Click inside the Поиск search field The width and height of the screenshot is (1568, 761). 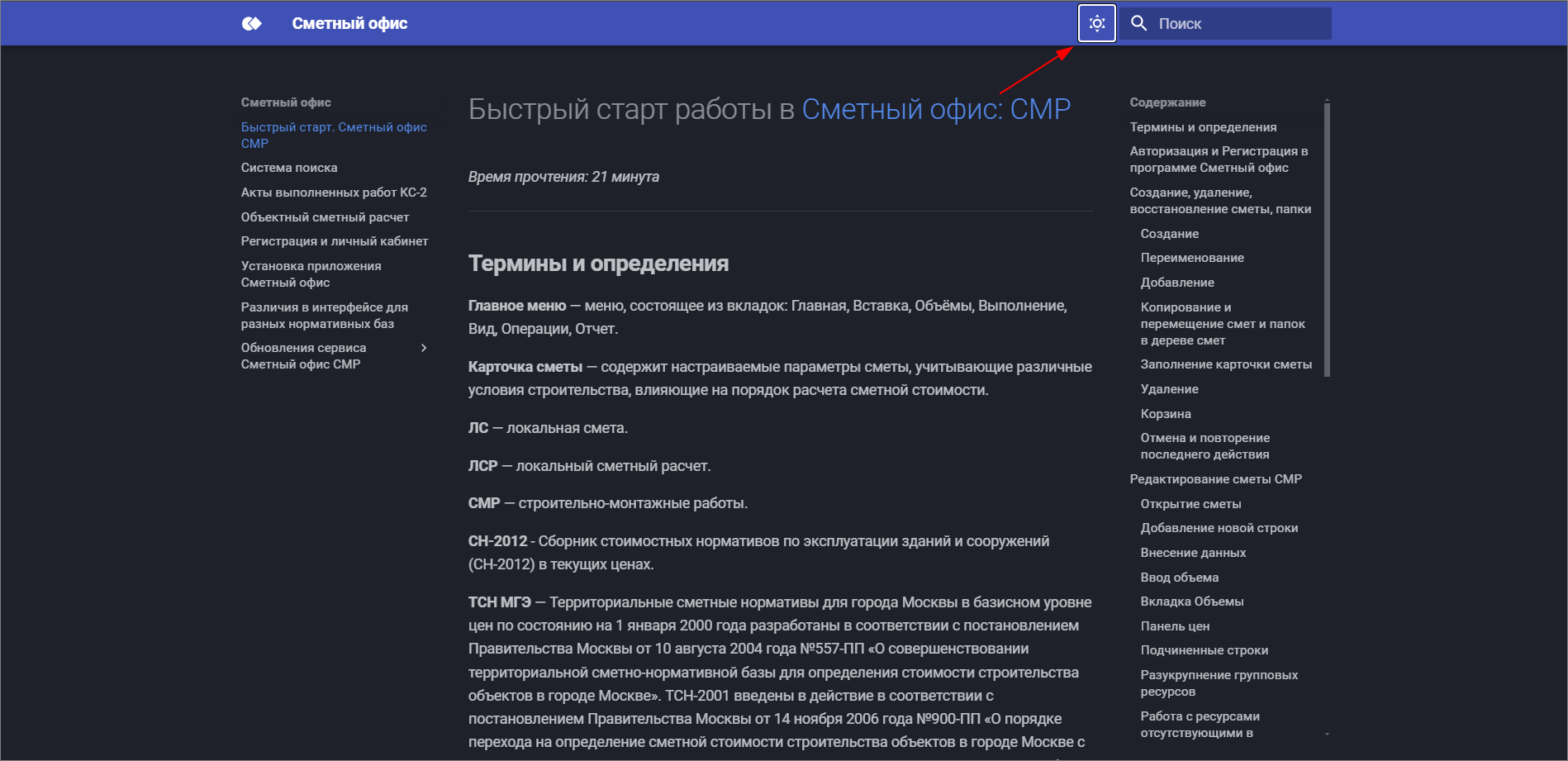(1223, 22)
